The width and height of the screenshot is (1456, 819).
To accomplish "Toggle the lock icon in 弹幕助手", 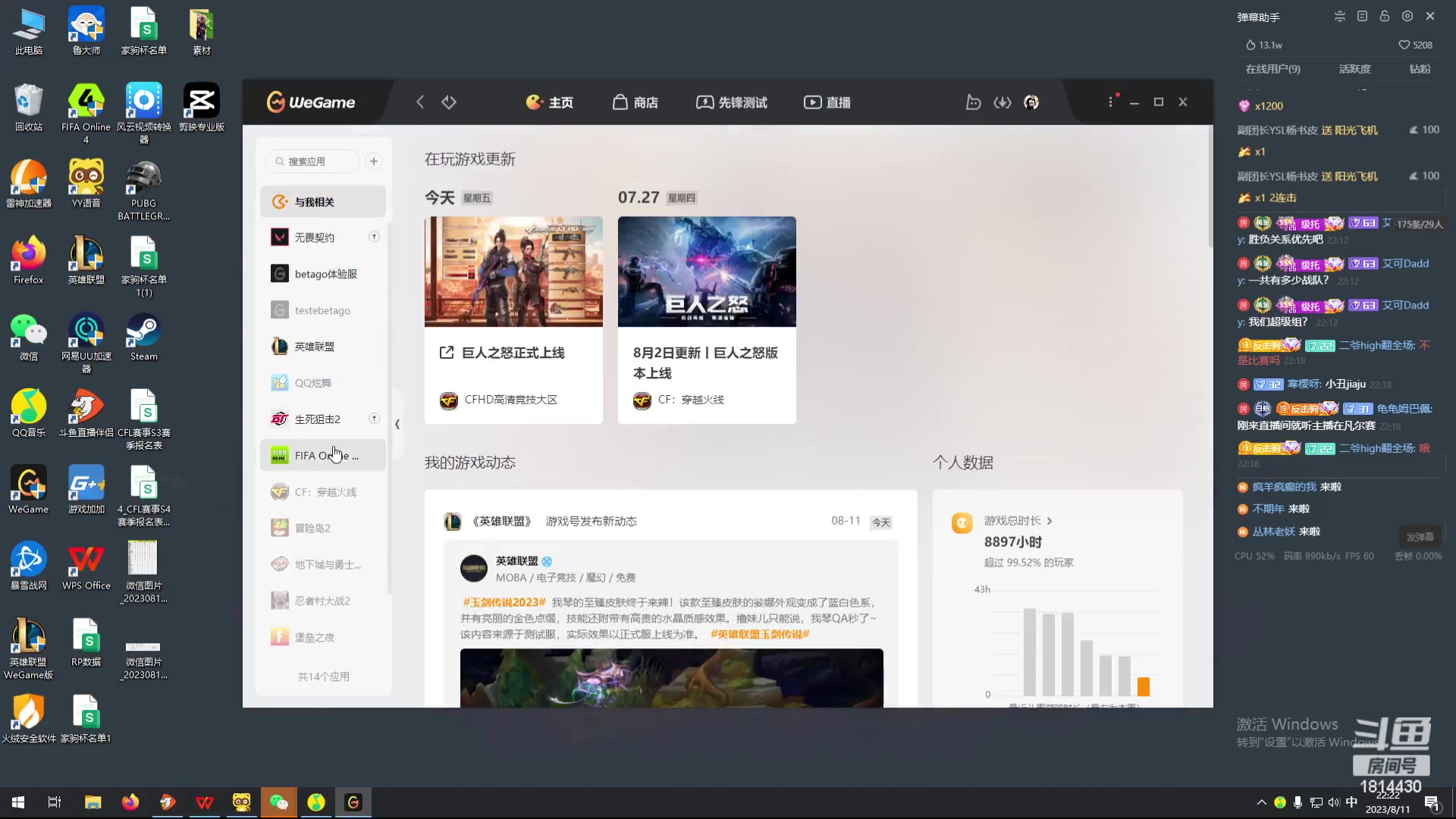I will coord(1385,16).
